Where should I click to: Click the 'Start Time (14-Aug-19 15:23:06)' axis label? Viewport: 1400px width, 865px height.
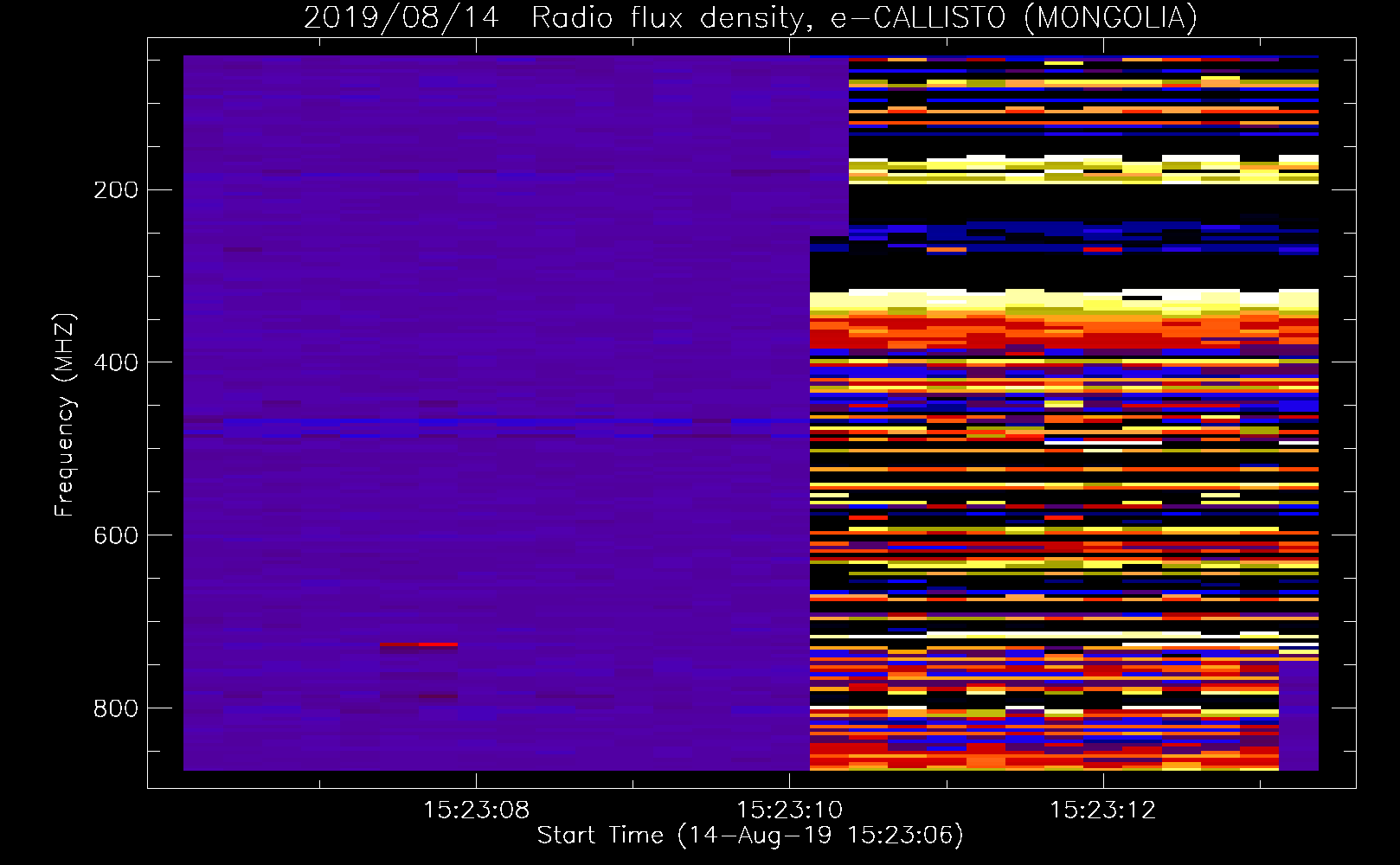coord(750,836)
